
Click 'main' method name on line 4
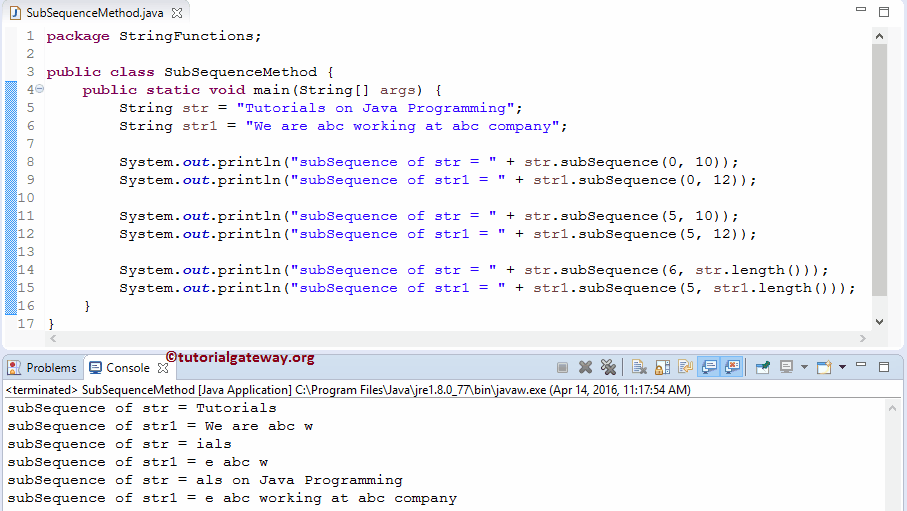point(272,90)
